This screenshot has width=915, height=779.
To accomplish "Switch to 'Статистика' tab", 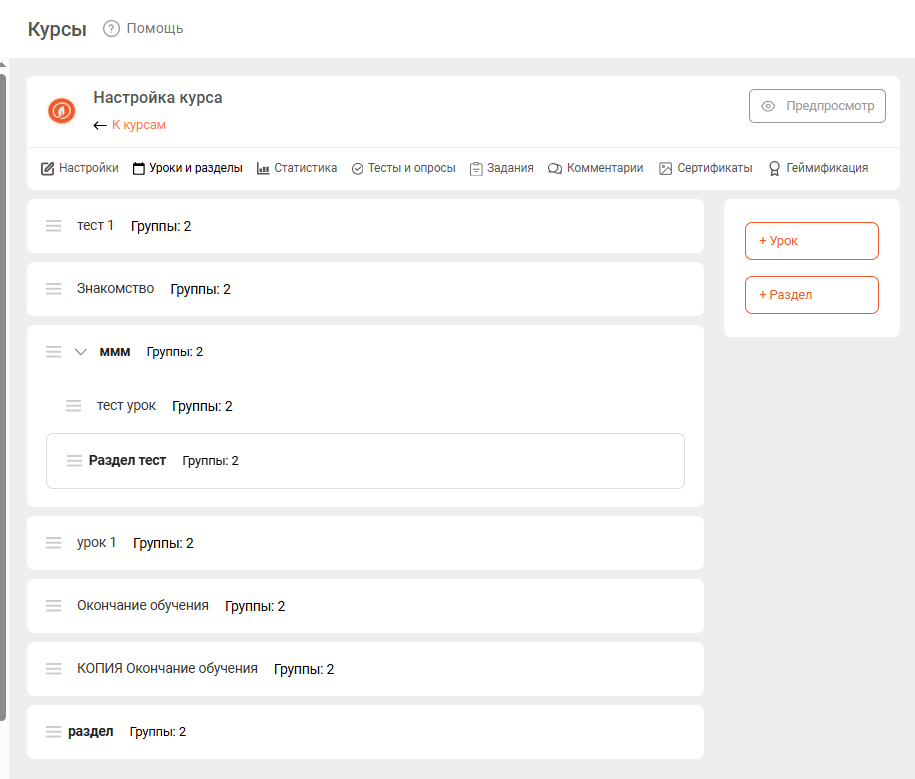I will tap(297, 168).
